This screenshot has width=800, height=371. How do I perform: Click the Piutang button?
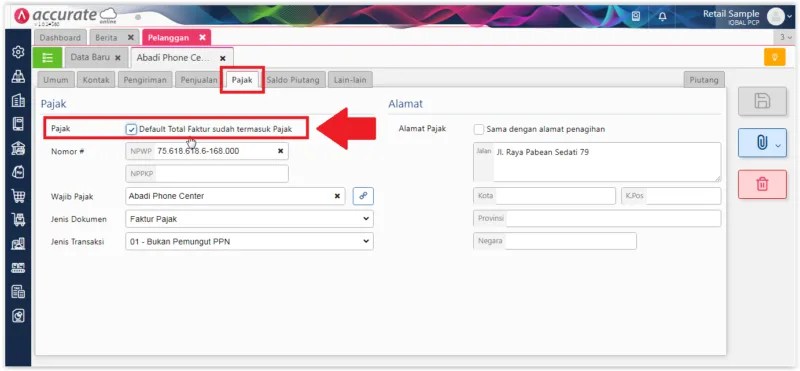[x=704, y=80]
